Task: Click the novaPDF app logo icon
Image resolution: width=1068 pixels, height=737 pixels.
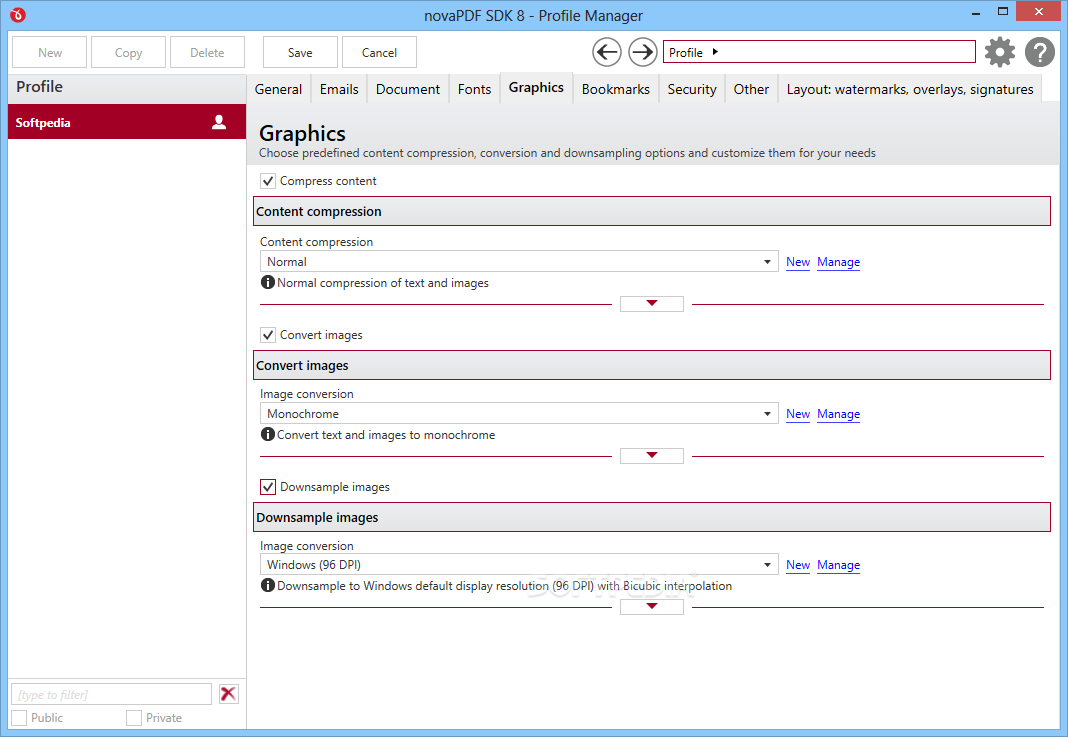Action: [x=18, y=14]
